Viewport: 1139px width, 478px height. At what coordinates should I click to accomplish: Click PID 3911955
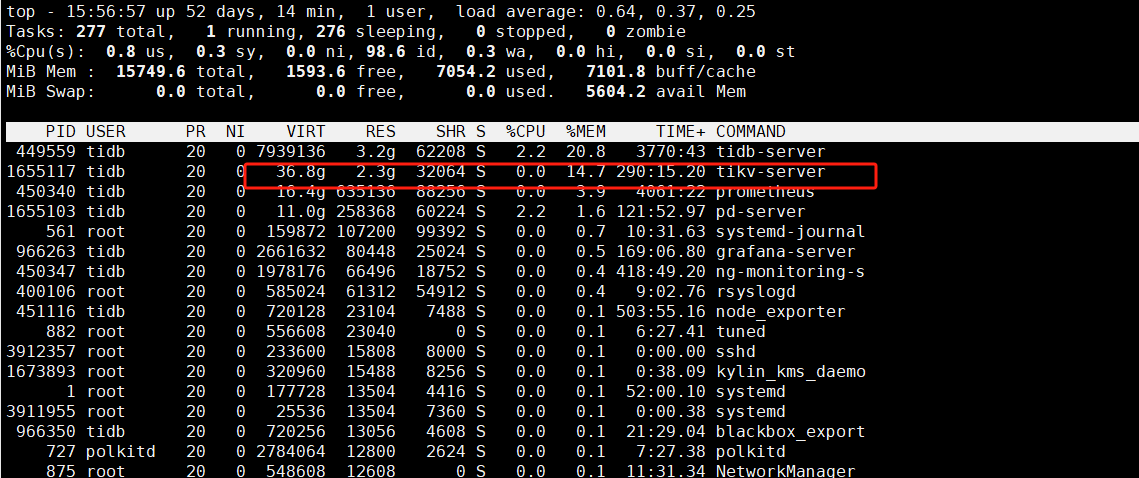(x=40, y=411)
